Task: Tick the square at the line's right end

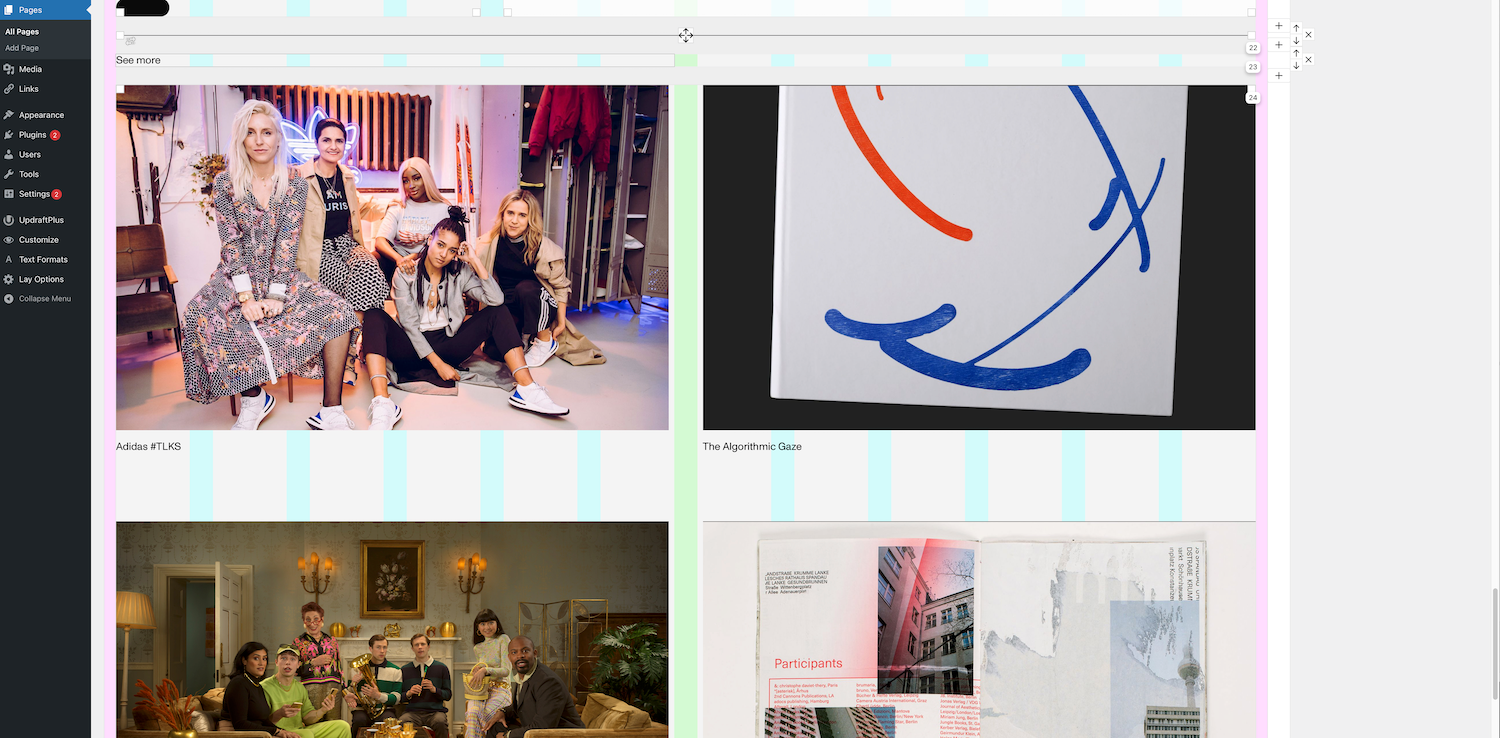Action: tap(1251, 36)
